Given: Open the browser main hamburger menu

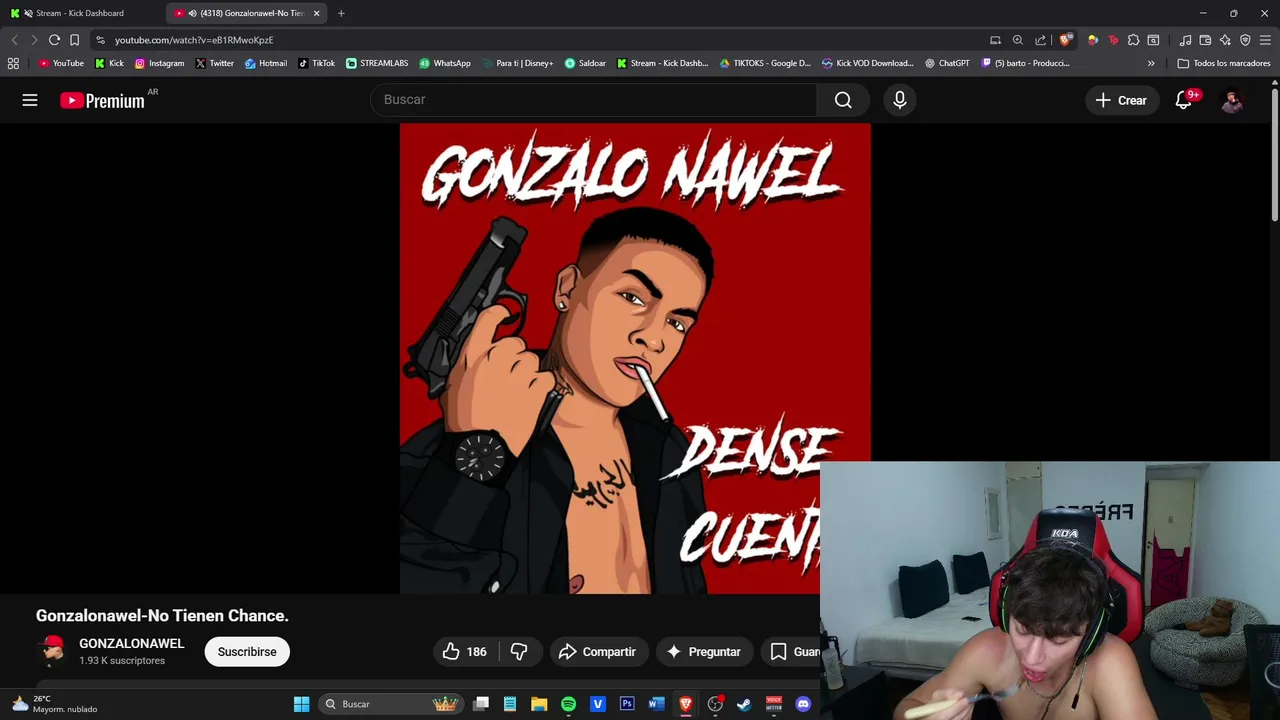Looking at the screenshot, I should (1265, 40).
